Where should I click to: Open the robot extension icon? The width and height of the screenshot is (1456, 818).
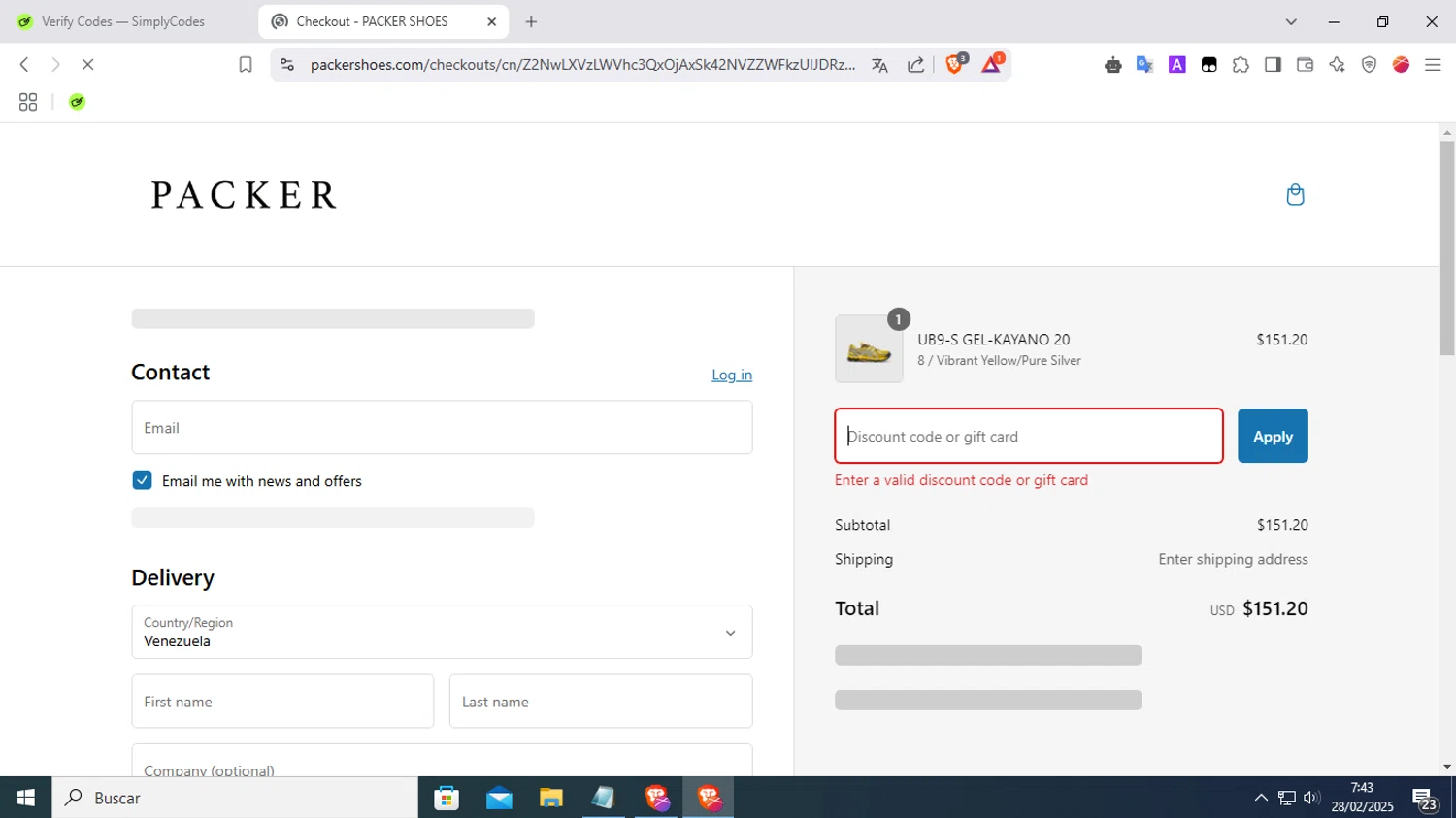coord(1112,65)
